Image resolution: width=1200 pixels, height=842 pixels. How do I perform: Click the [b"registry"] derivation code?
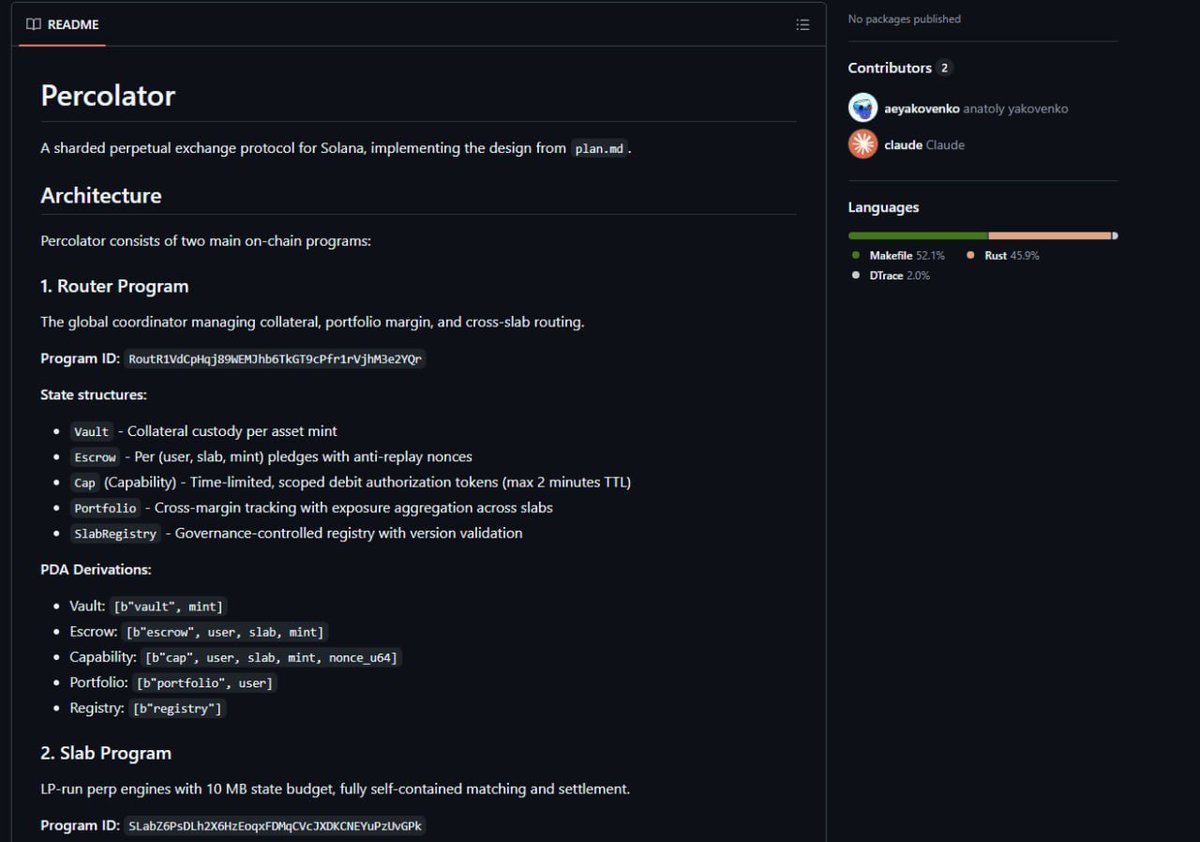point(176,709)
